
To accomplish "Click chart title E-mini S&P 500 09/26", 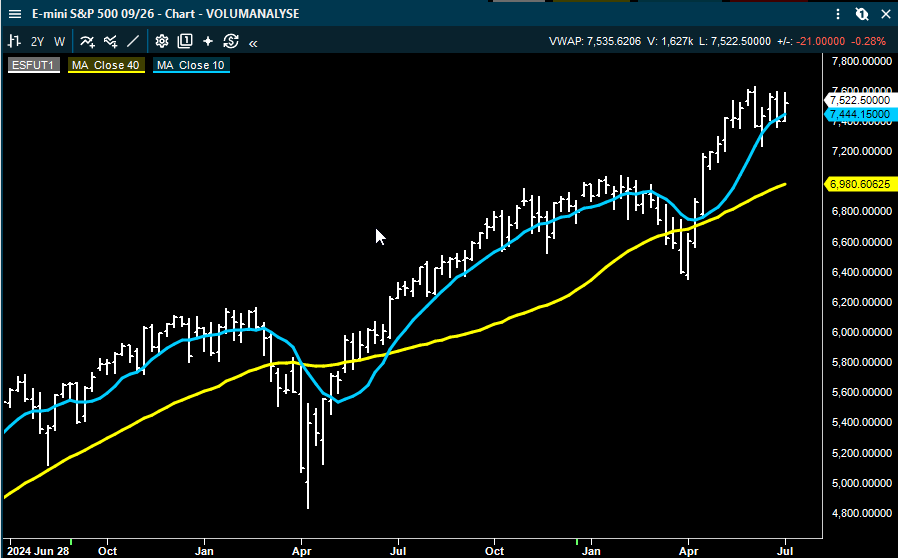I will coord(93,14).
